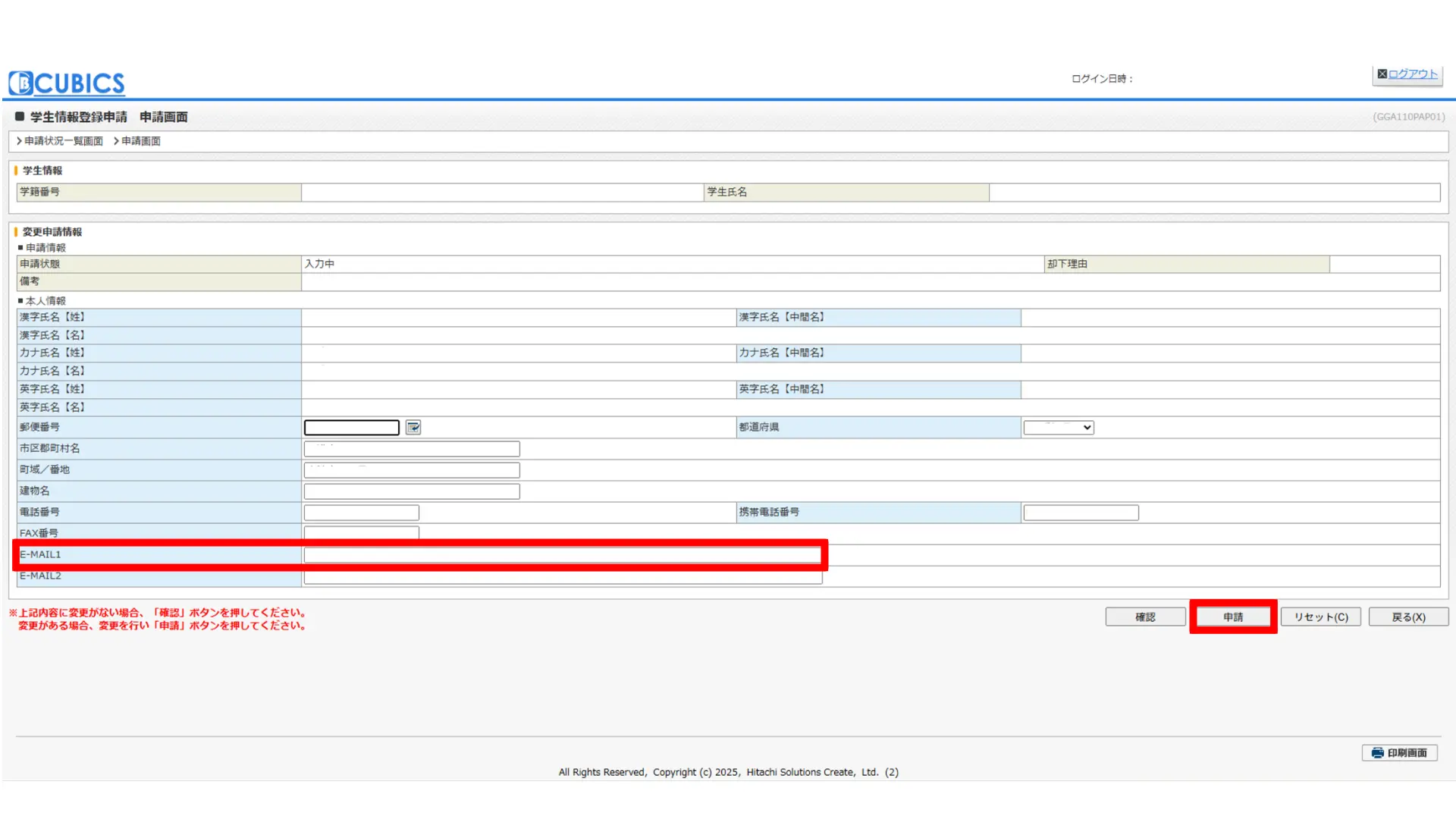Click the postal code lookup icon

tap(413, 428)
